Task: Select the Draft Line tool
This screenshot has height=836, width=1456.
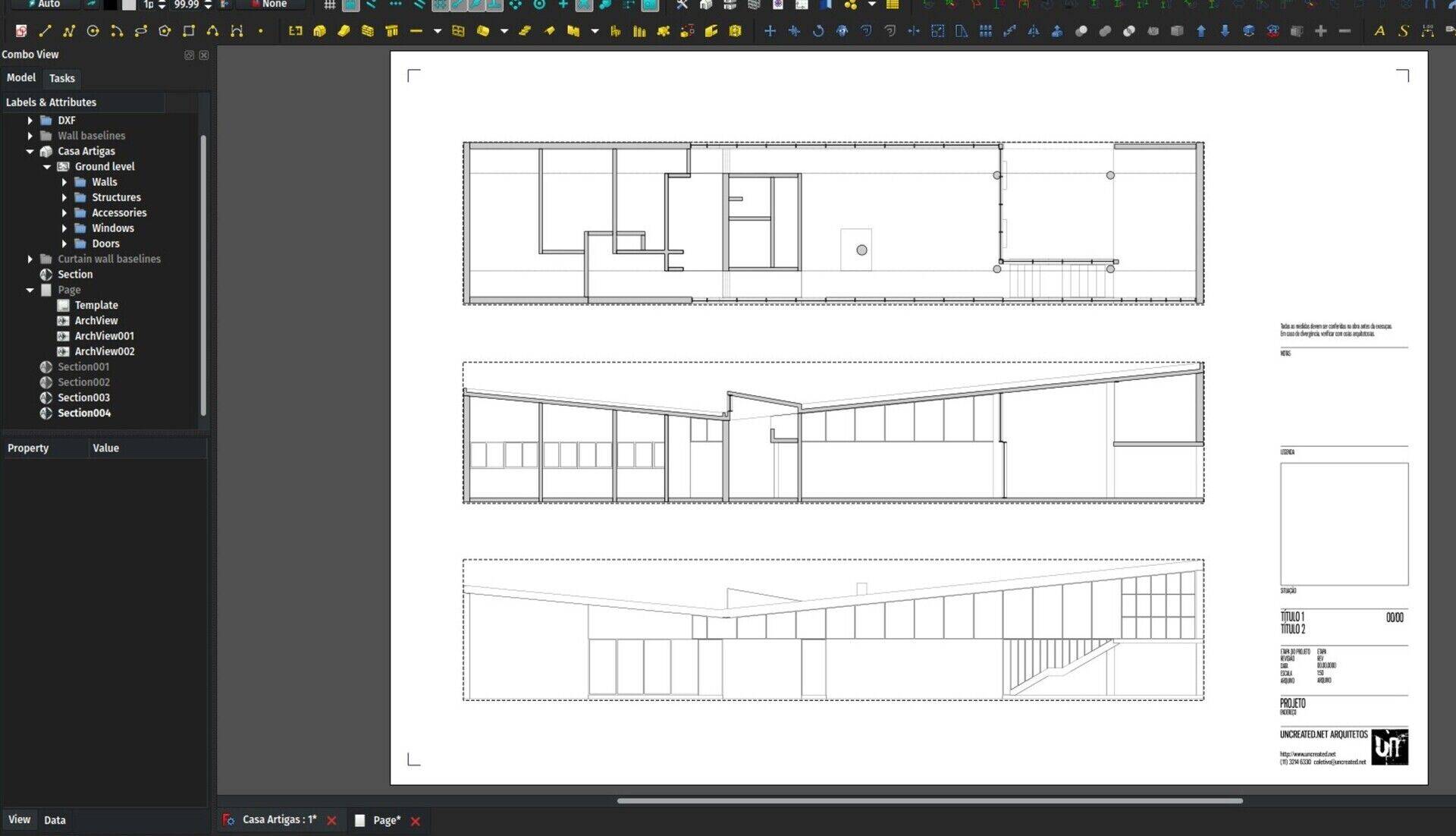Action: (x=45, y=31)
